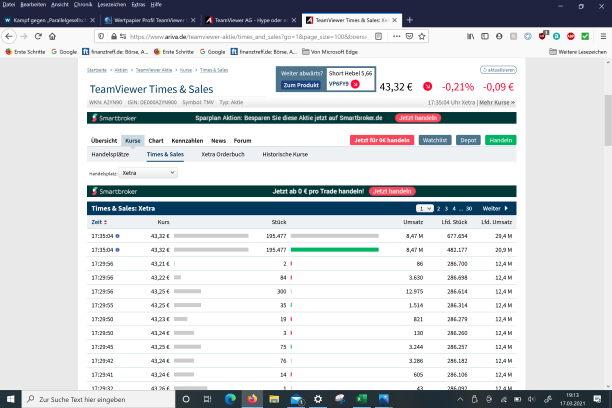The width and height of the screenshot is (612, 408).
Task: Click the info icon beside first 17:35:04 row
Action: click(x=117, y=235)
